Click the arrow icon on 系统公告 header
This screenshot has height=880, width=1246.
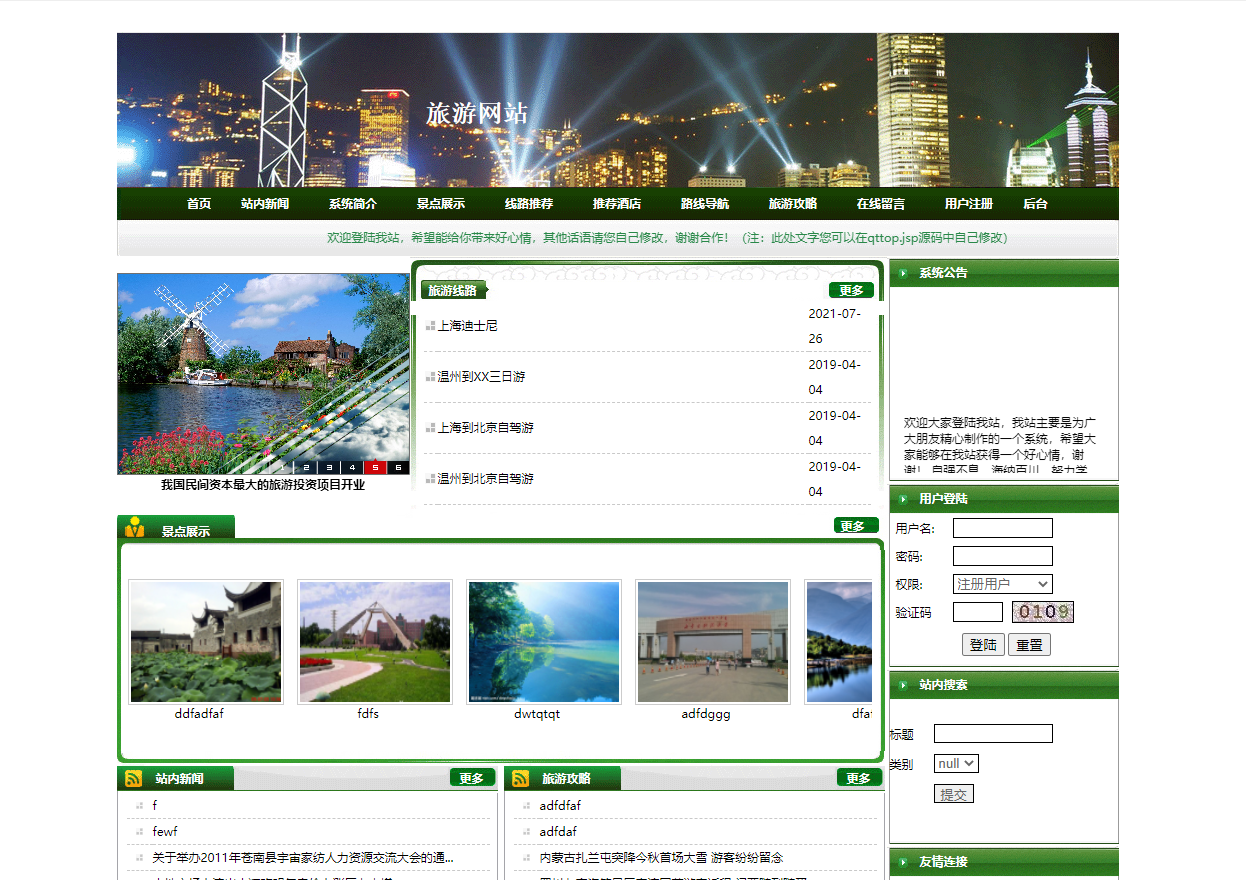(901, 273)
